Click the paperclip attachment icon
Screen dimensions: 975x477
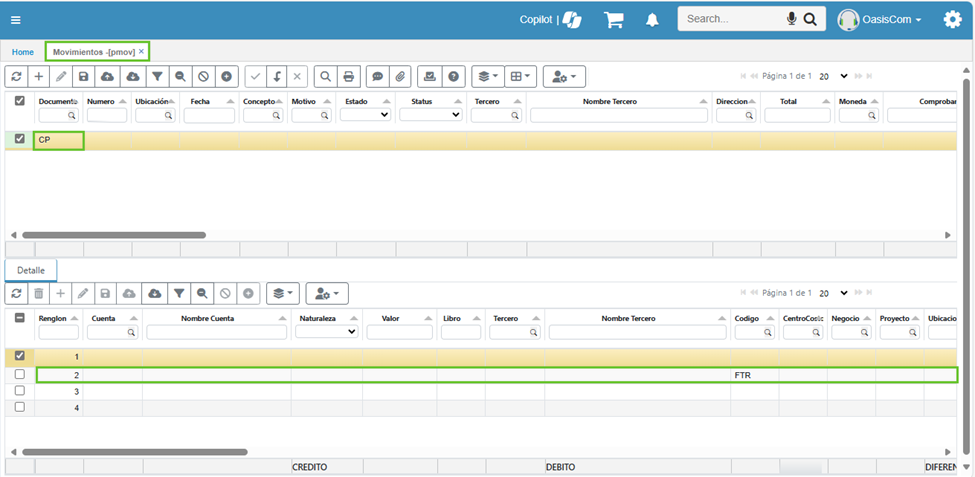(x=400, y=76)
